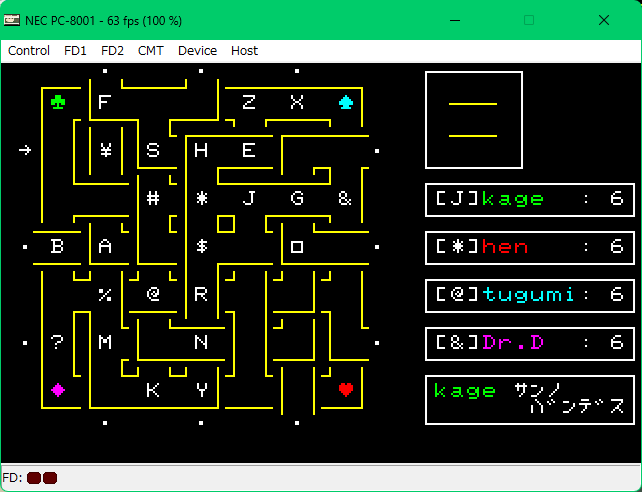The height and width of the screenshot is (492, 642).
Task: Open the CMT cassette menu
Action: 151,51
